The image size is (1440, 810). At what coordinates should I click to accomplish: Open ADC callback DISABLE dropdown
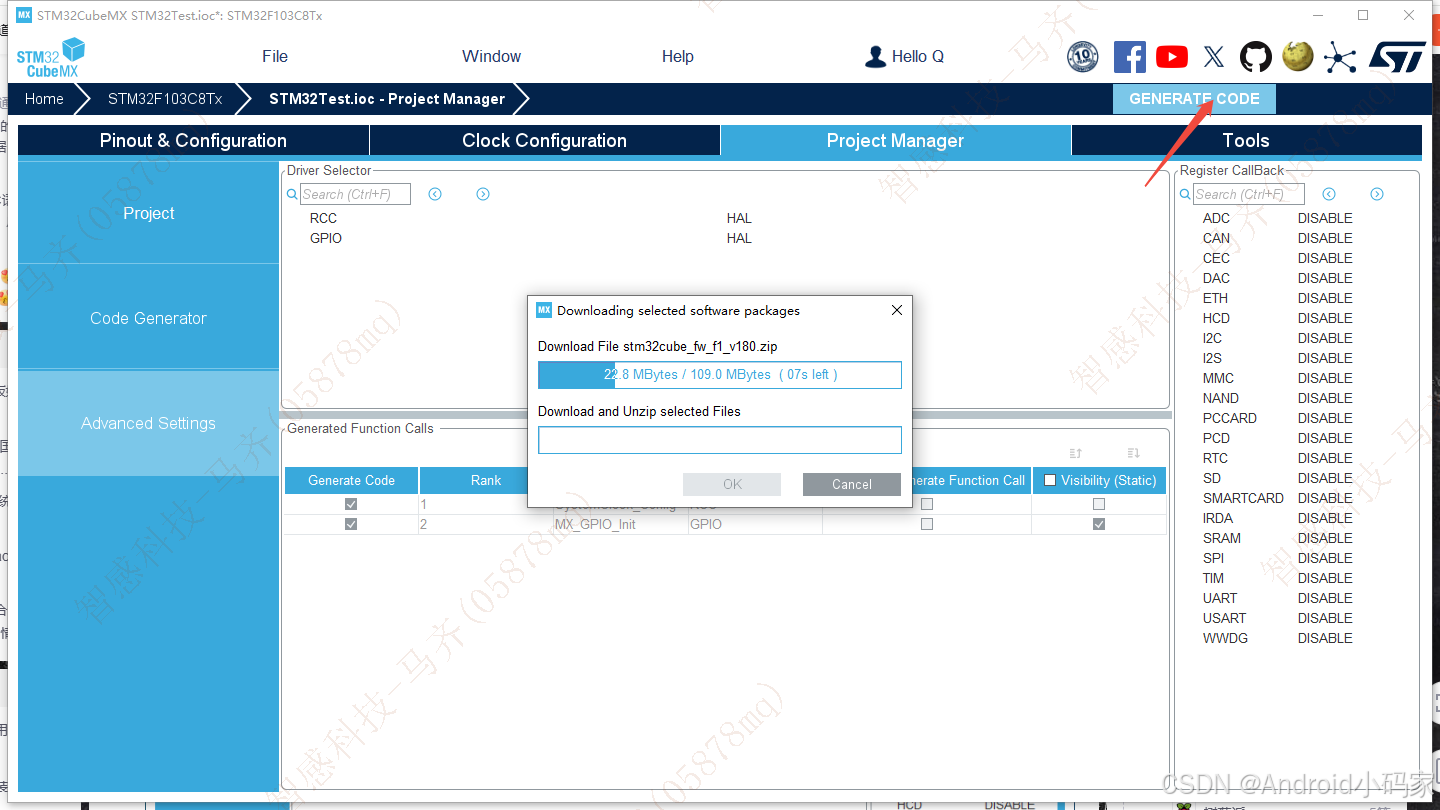1325,218
